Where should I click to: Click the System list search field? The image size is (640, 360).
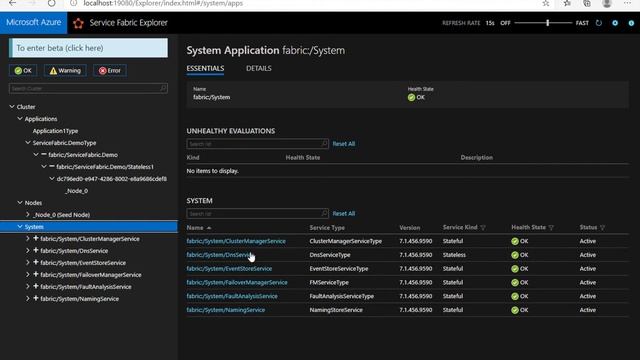[x=257, y=213]
